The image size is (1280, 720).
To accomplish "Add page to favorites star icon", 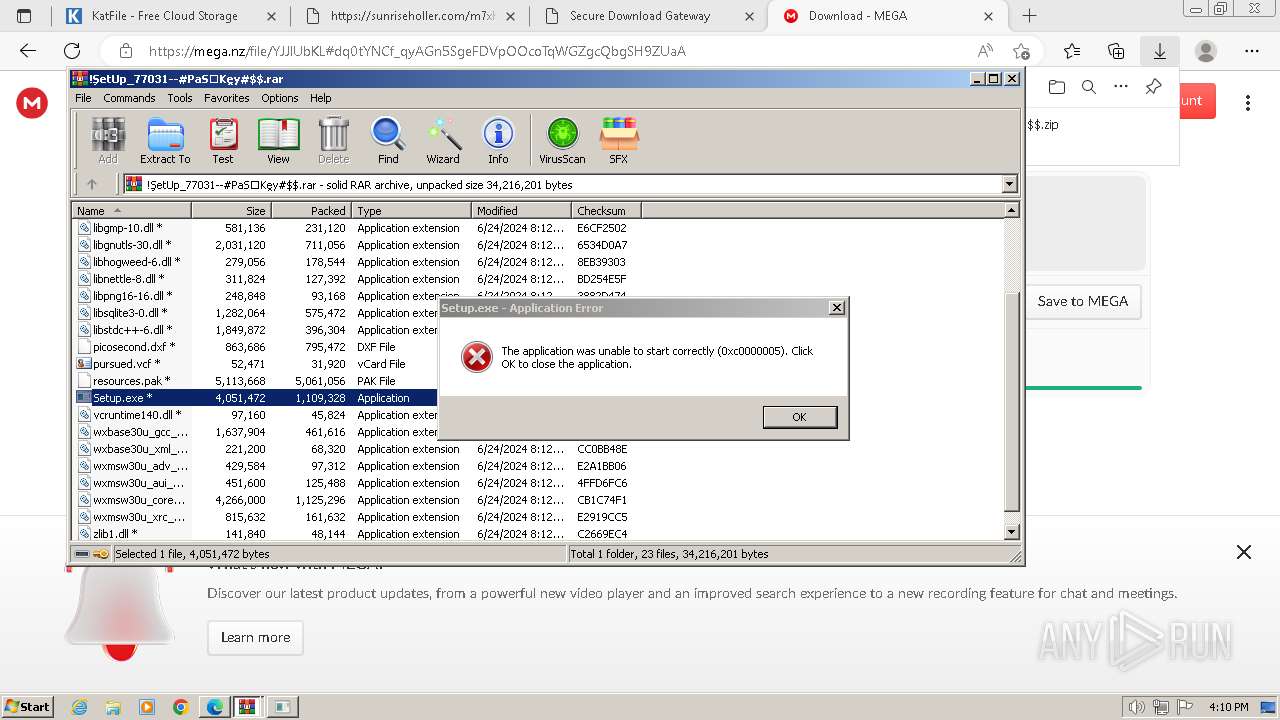I will [1021, 51].
